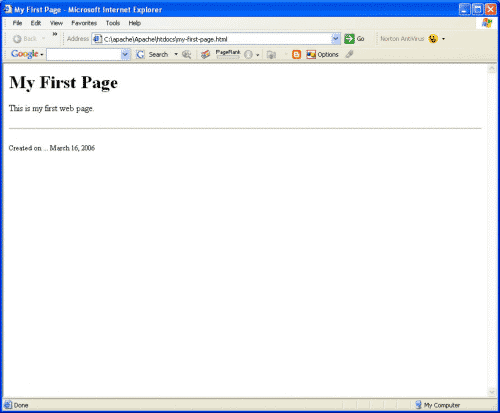Screen dimensions: 500x413
Task: Open the Favorites menu
Action: coord(84,23)
